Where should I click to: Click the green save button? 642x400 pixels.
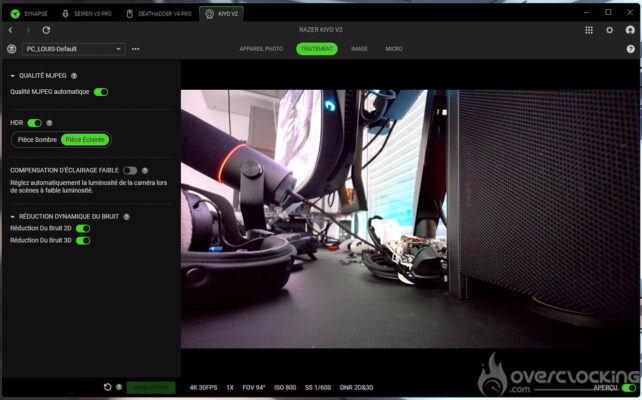click(151, 387)
